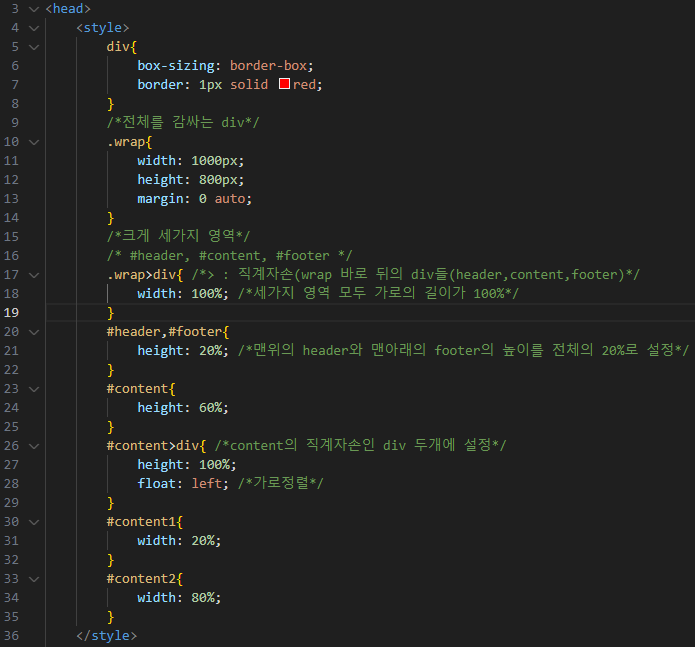Click the '#content>div' selector

pos(153,445)
